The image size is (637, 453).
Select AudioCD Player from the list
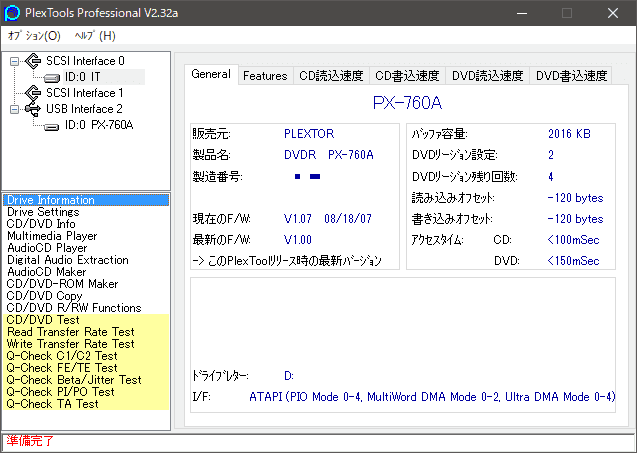coord(47,248)
